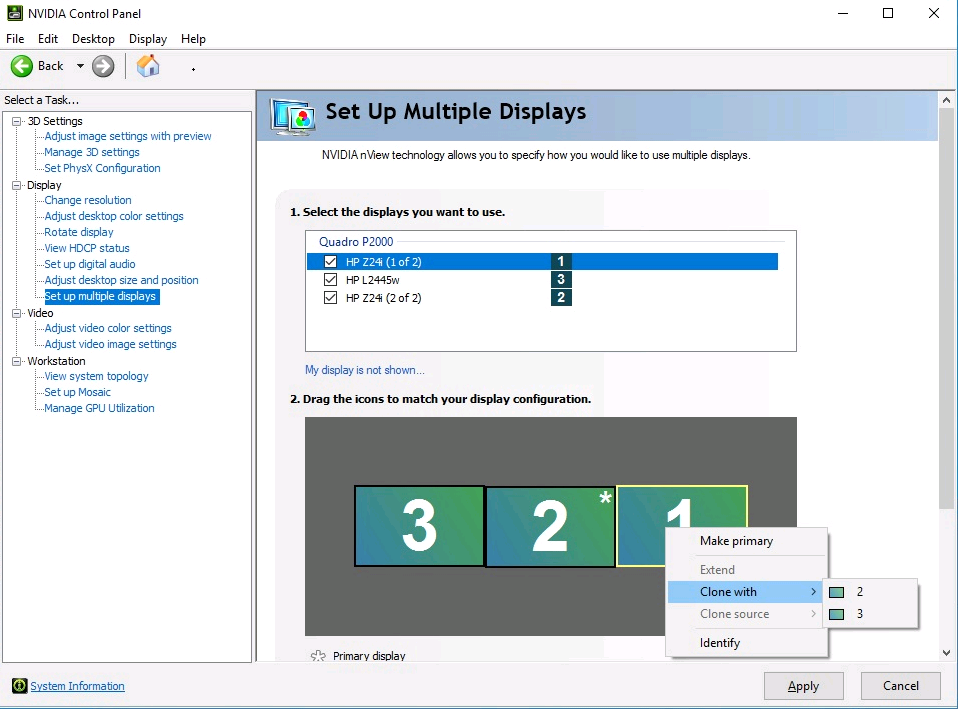Click display badge 2 in the list
Screen dimensions: 958x709
(561, 298)
